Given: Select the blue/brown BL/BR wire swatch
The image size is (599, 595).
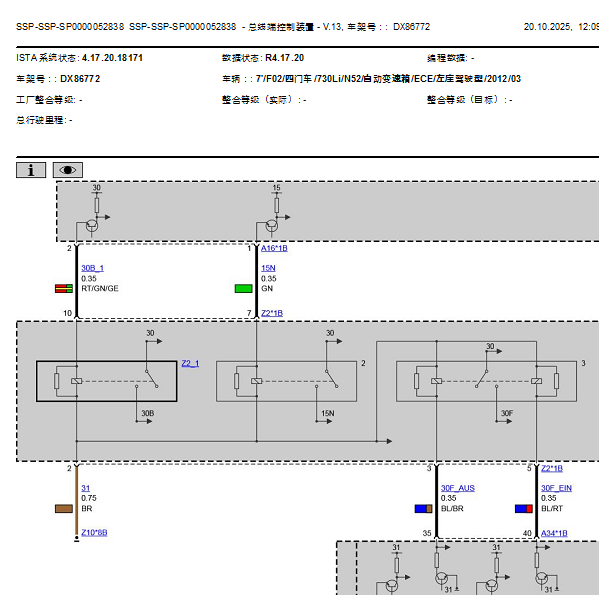Looking at the screenshot, I should click(423, 509).
